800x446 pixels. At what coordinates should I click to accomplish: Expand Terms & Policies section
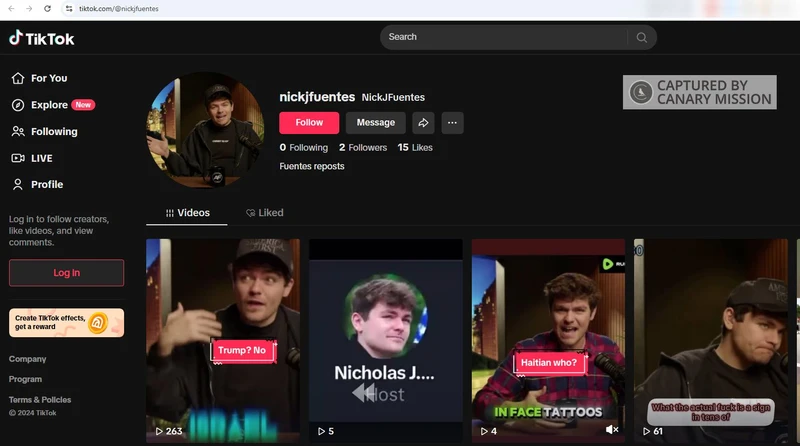coord(40,400)
